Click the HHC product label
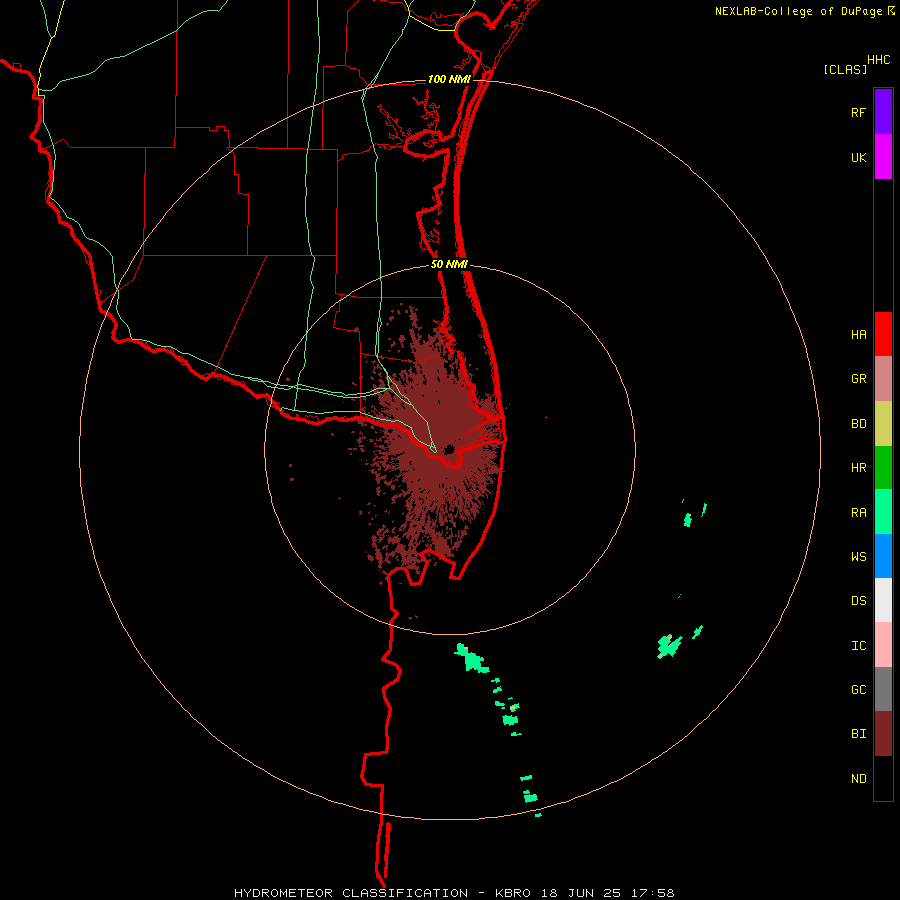Image resolution: width=900 pixels, height=900 pixels. [x=879, y=60]
